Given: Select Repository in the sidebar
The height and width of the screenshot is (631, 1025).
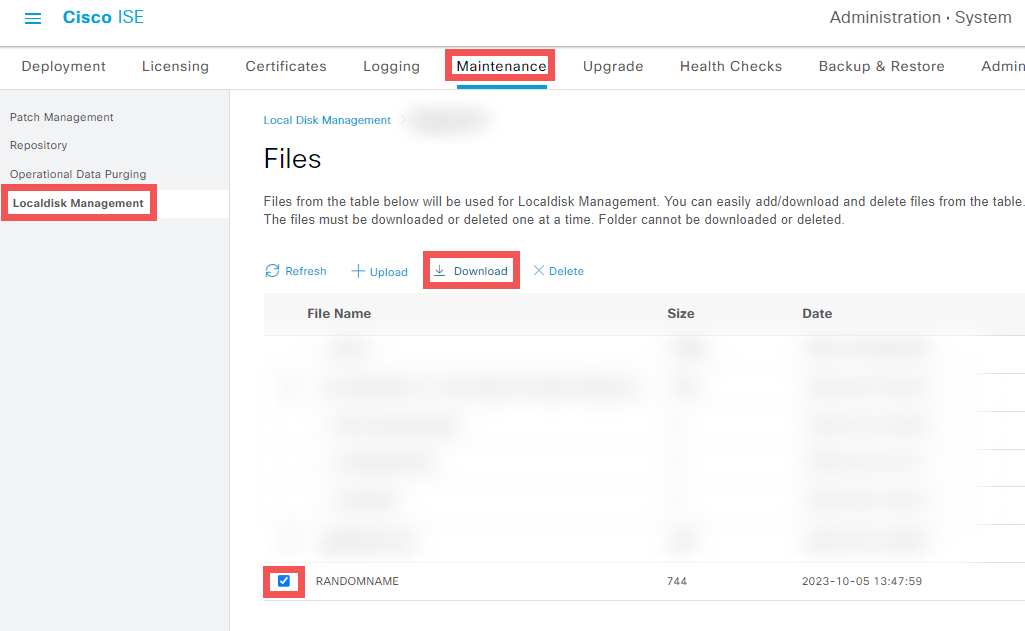Looking at the screenshot, I should pyautogui.click(x=39, y=145).
